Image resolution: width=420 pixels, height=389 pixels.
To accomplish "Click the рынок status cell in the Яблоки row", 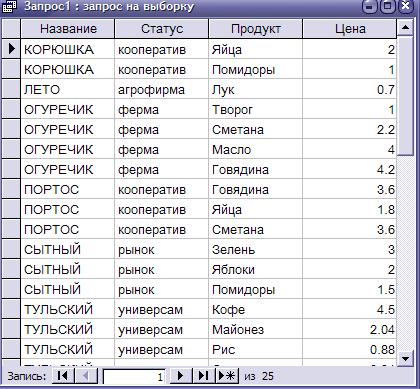I will coord(162,269).
